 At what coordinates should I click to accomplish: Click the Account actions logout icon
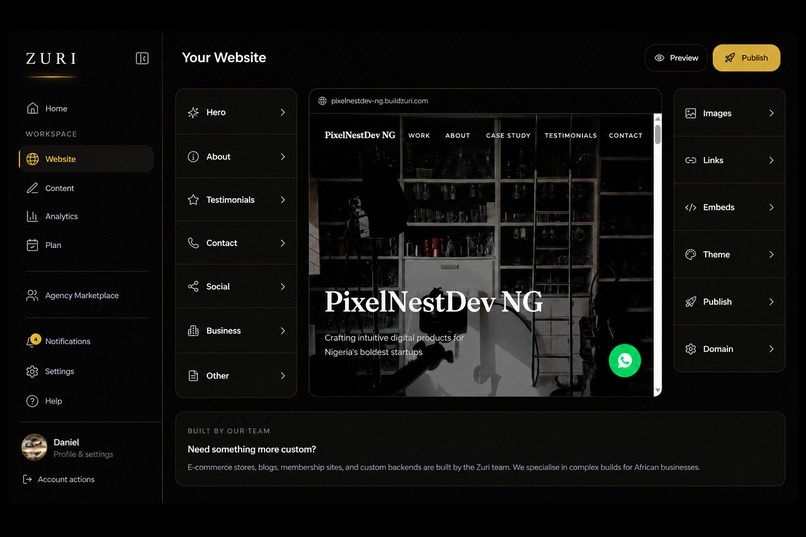27,479
